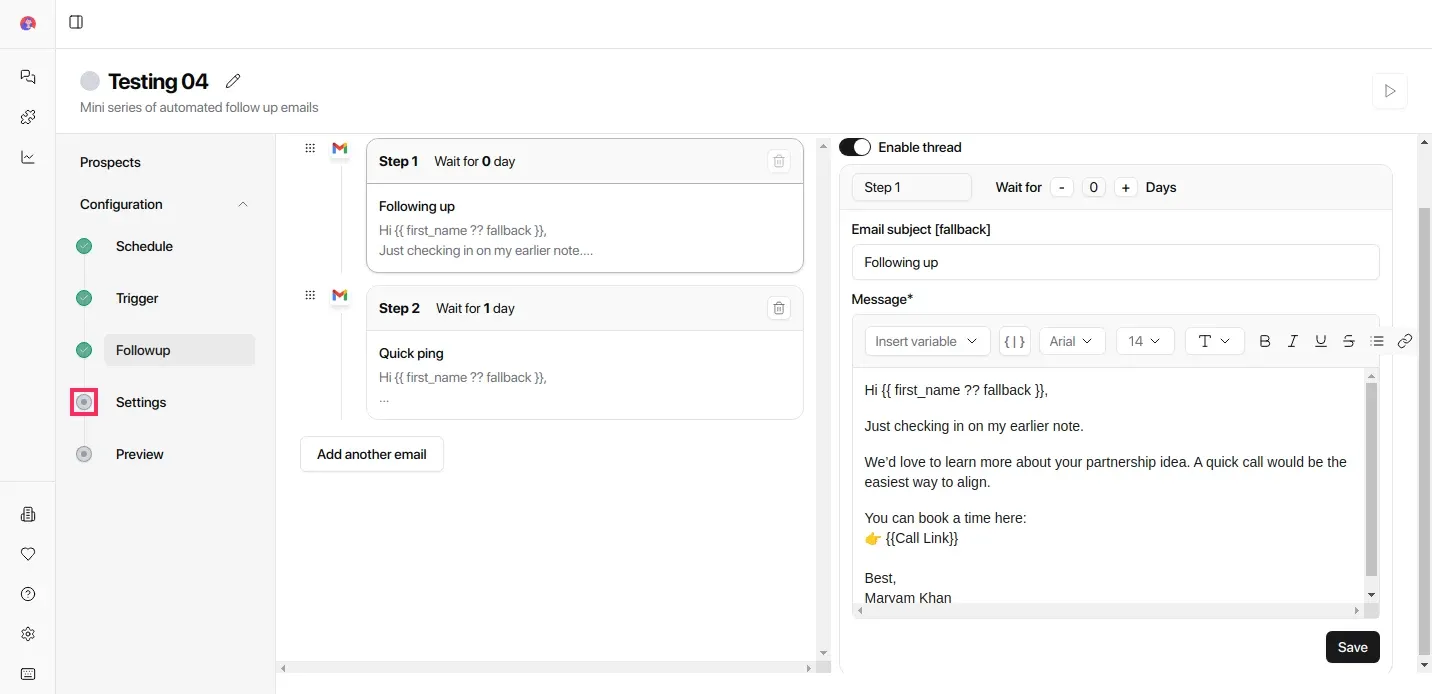Disable the Enable thread toggle

point(855,147)
